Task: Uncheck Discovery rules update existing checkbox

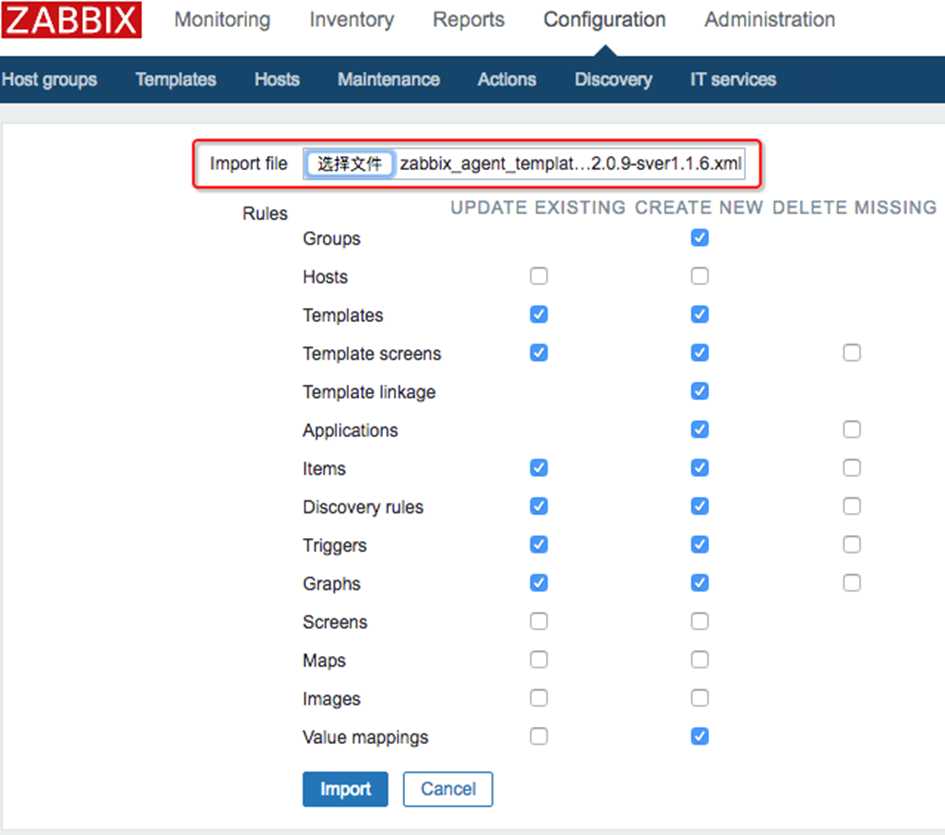Action: pyautogui.click(x=539, y=506)
